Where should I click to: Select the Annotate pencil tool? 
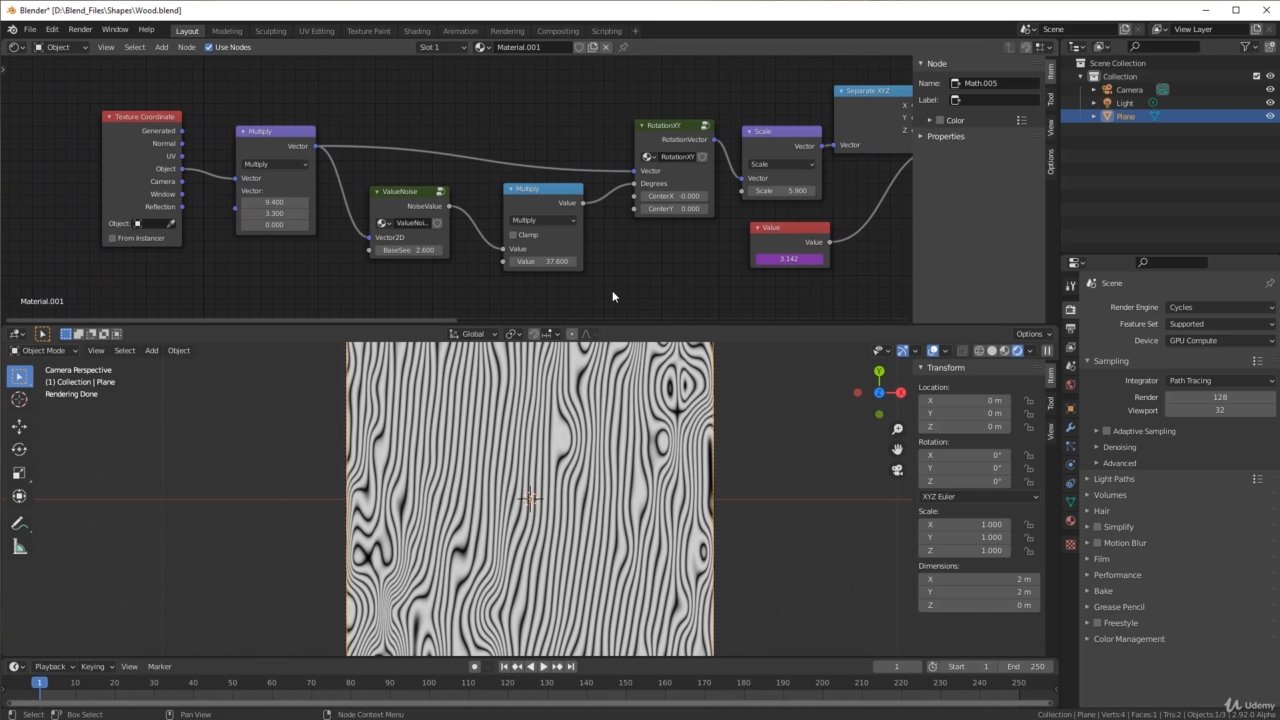[19, 523]
